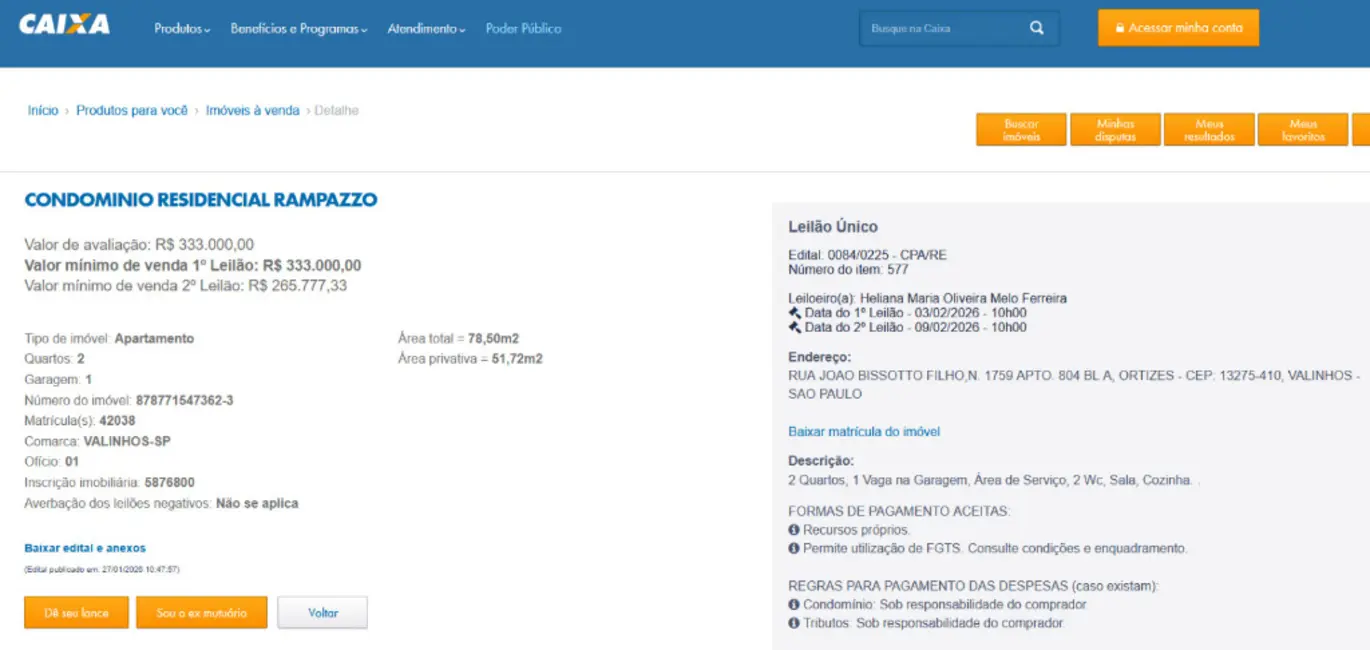Open Meus favoritos
Image resolution: width=1370 pixels, height=650 pixels.
[x=1303, y=130]
